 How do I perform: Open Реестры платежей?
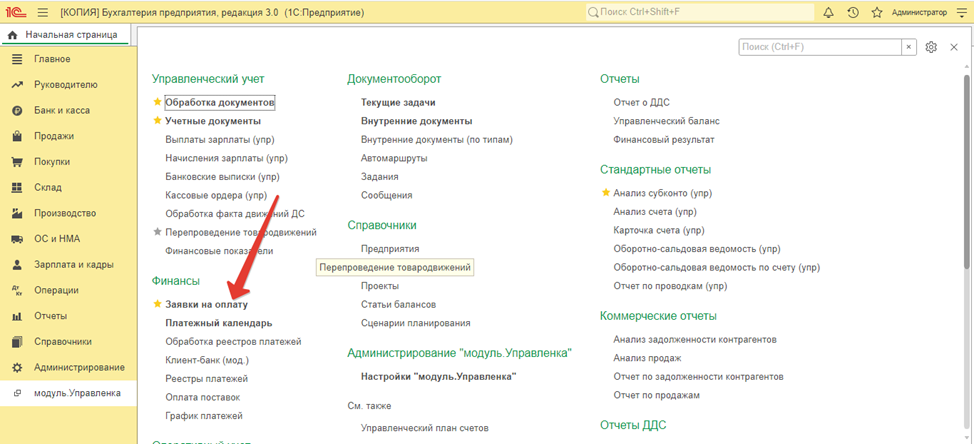(207, 378)
